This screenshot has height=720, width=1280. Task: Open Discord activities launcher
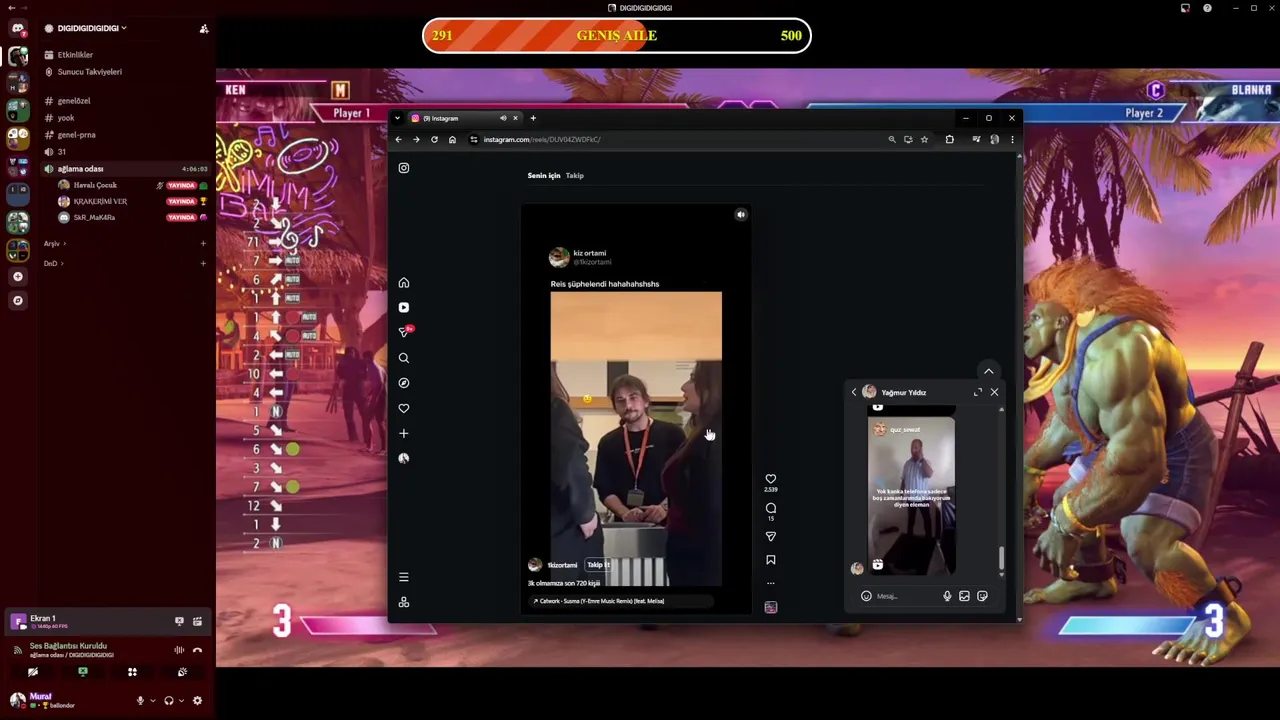pyautogui.click(x=132, y=672)
